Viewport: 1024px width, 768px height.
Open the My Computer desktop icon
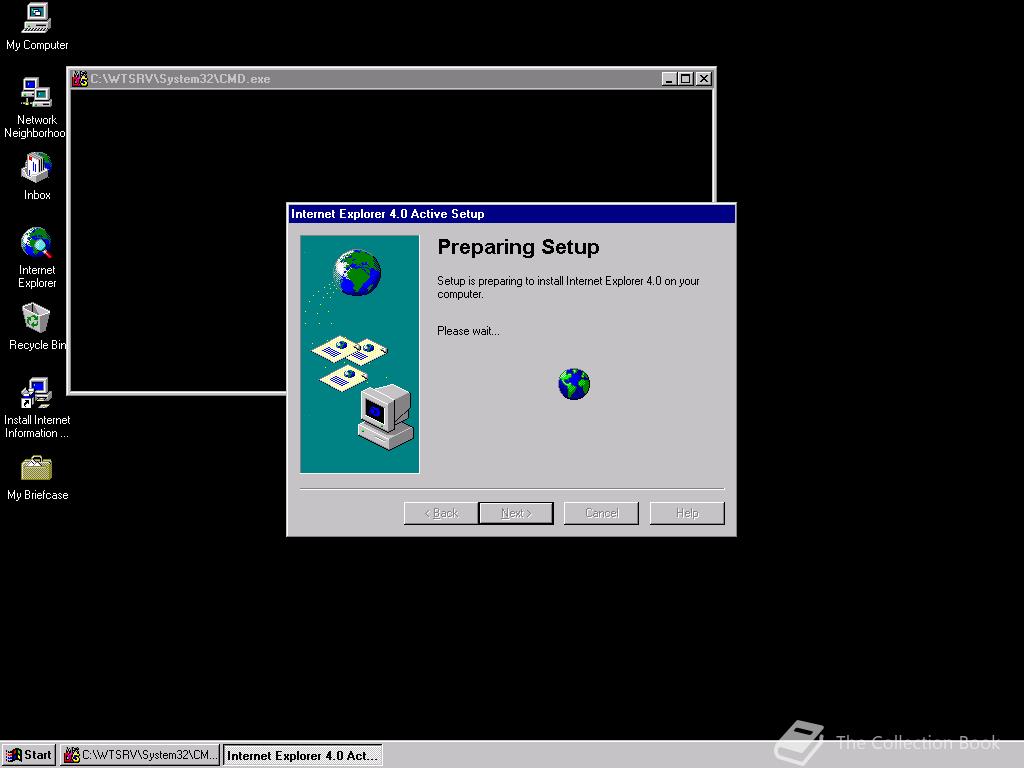click(37, 26)
